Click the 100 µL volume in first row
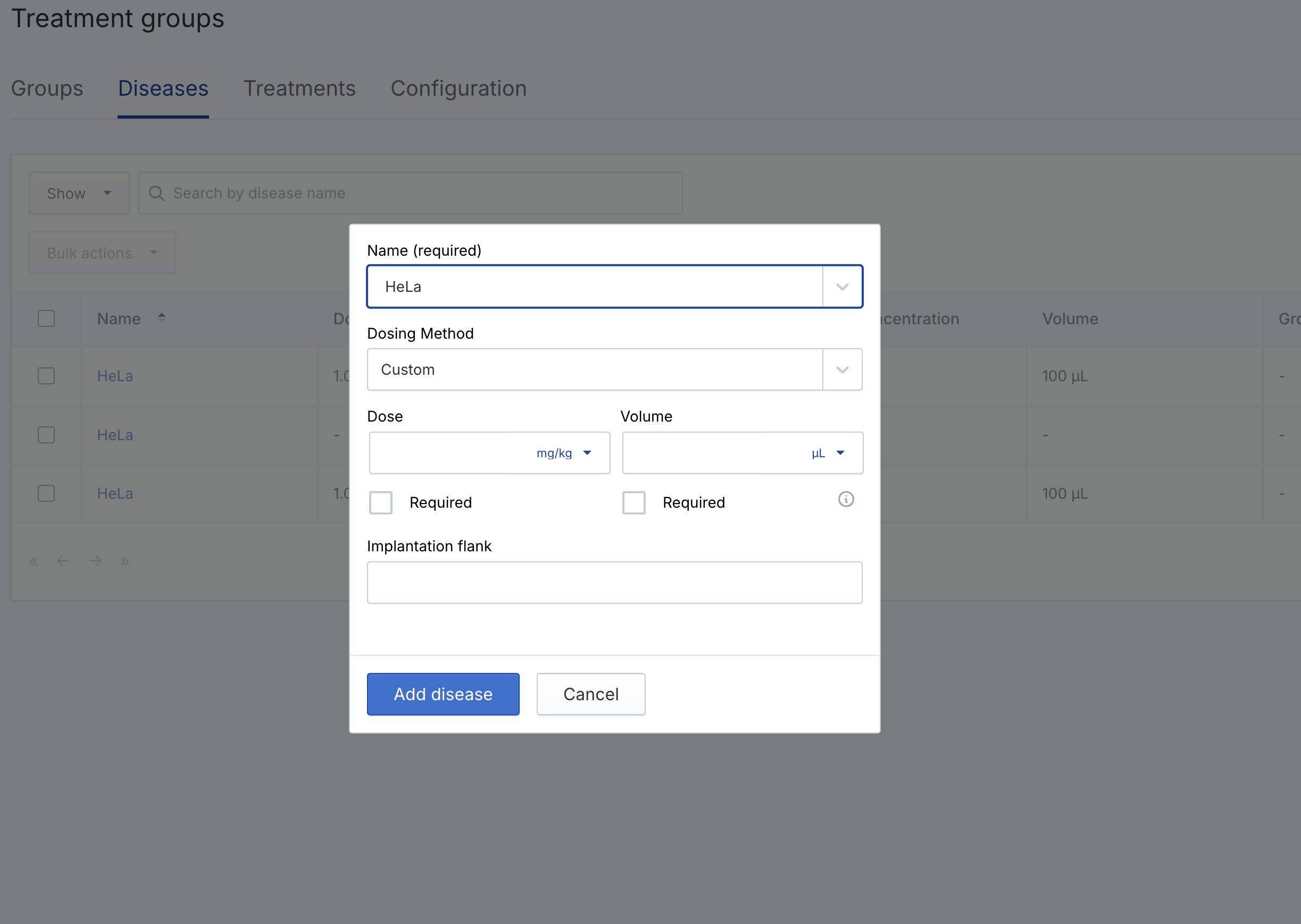The height and width of the screenshot is (924, 1301). coord(1065,376)
